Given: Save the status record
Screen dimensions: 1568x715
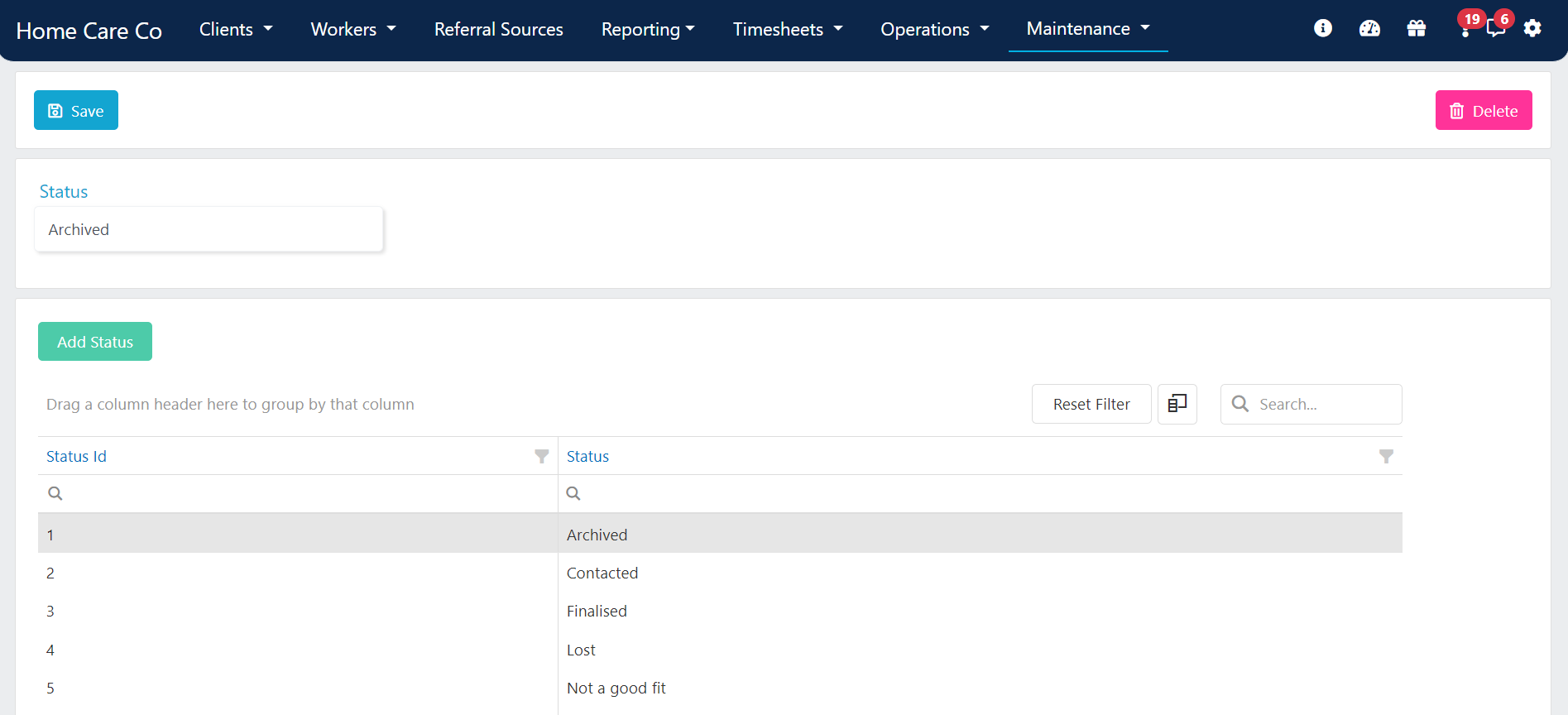Looking at the screenshot, I should (x=76, y=110).
